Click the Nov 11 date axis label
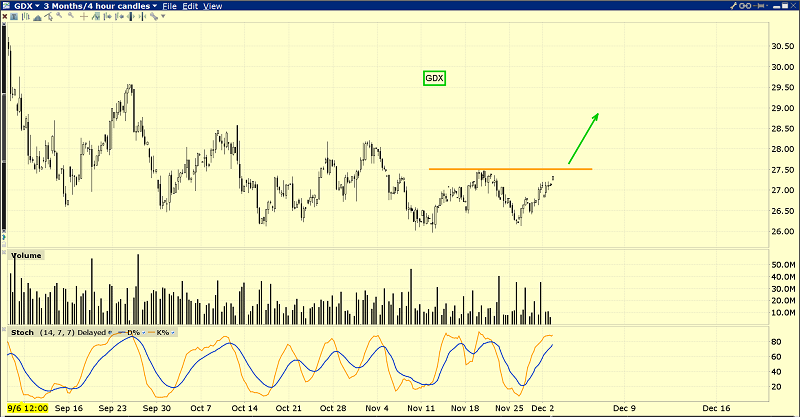 pos(421,408)
